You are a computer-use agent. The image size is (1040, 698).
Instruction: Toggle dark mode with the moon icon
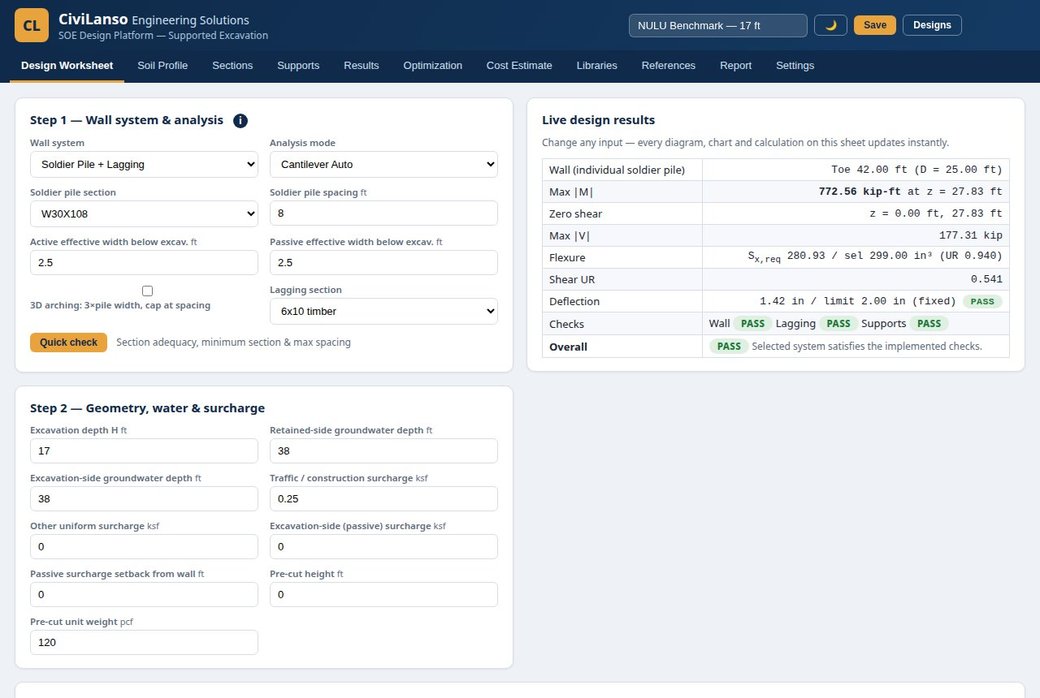point(830,25)
